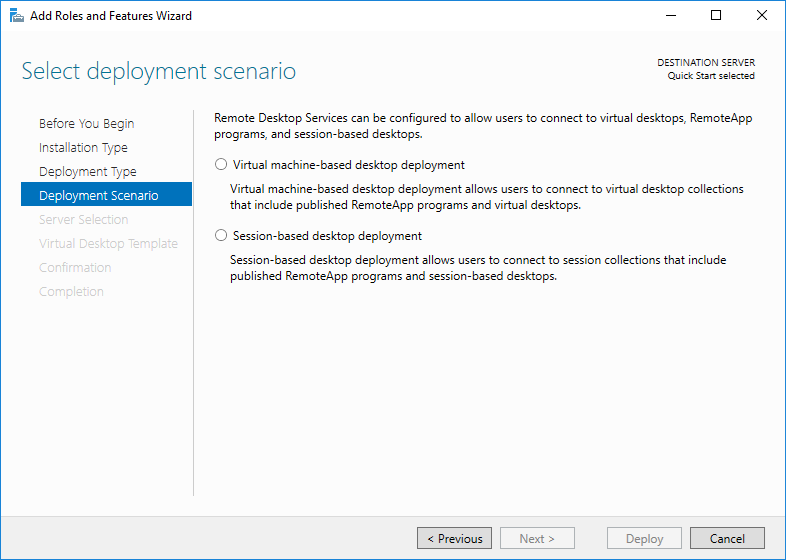786x560 pixels.
Task: Click the disabled Server Selection step
Action: point(84,220)
